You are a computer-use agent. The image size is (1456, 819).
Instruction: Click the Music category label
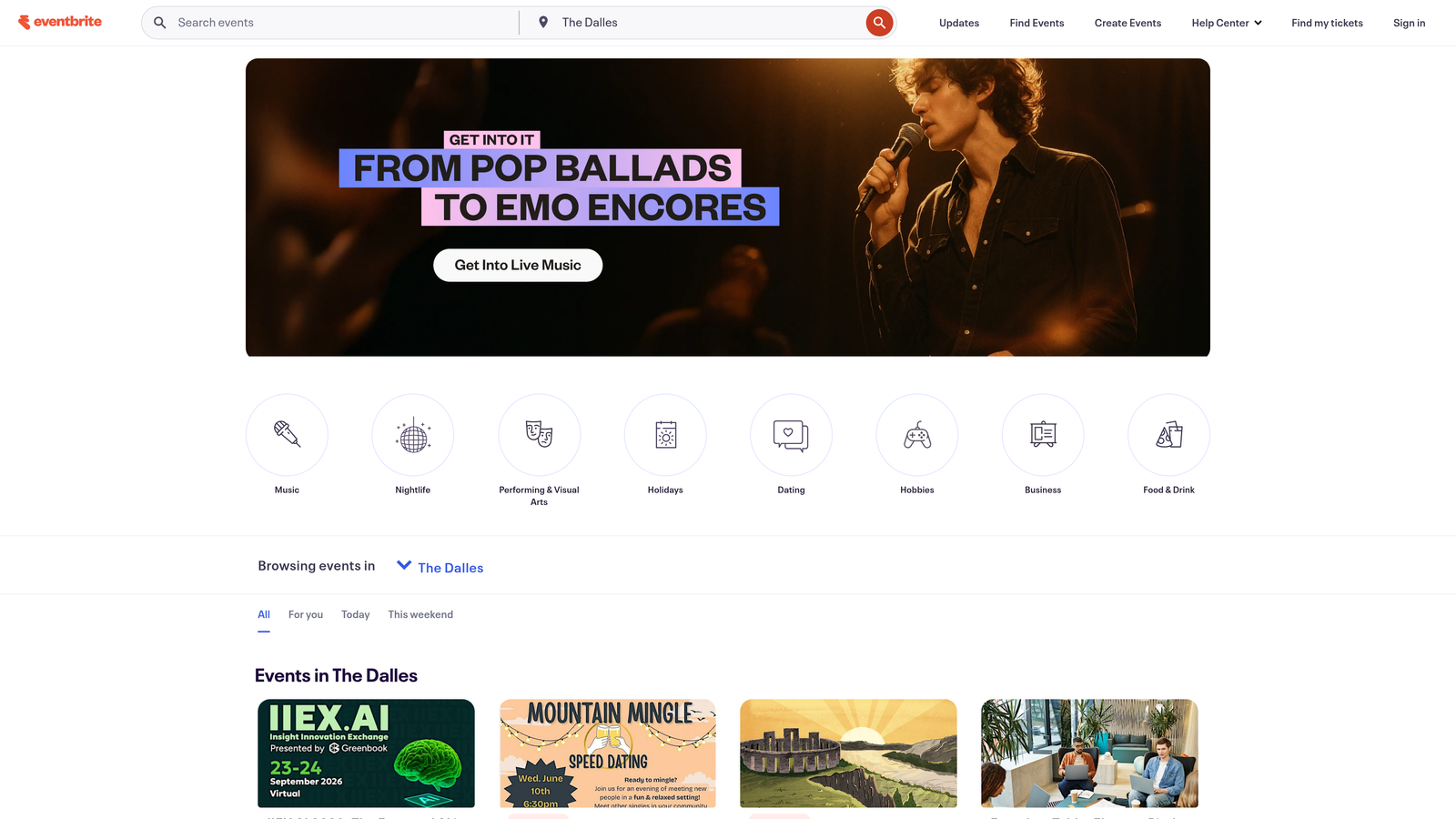click(x=287, y=490)
